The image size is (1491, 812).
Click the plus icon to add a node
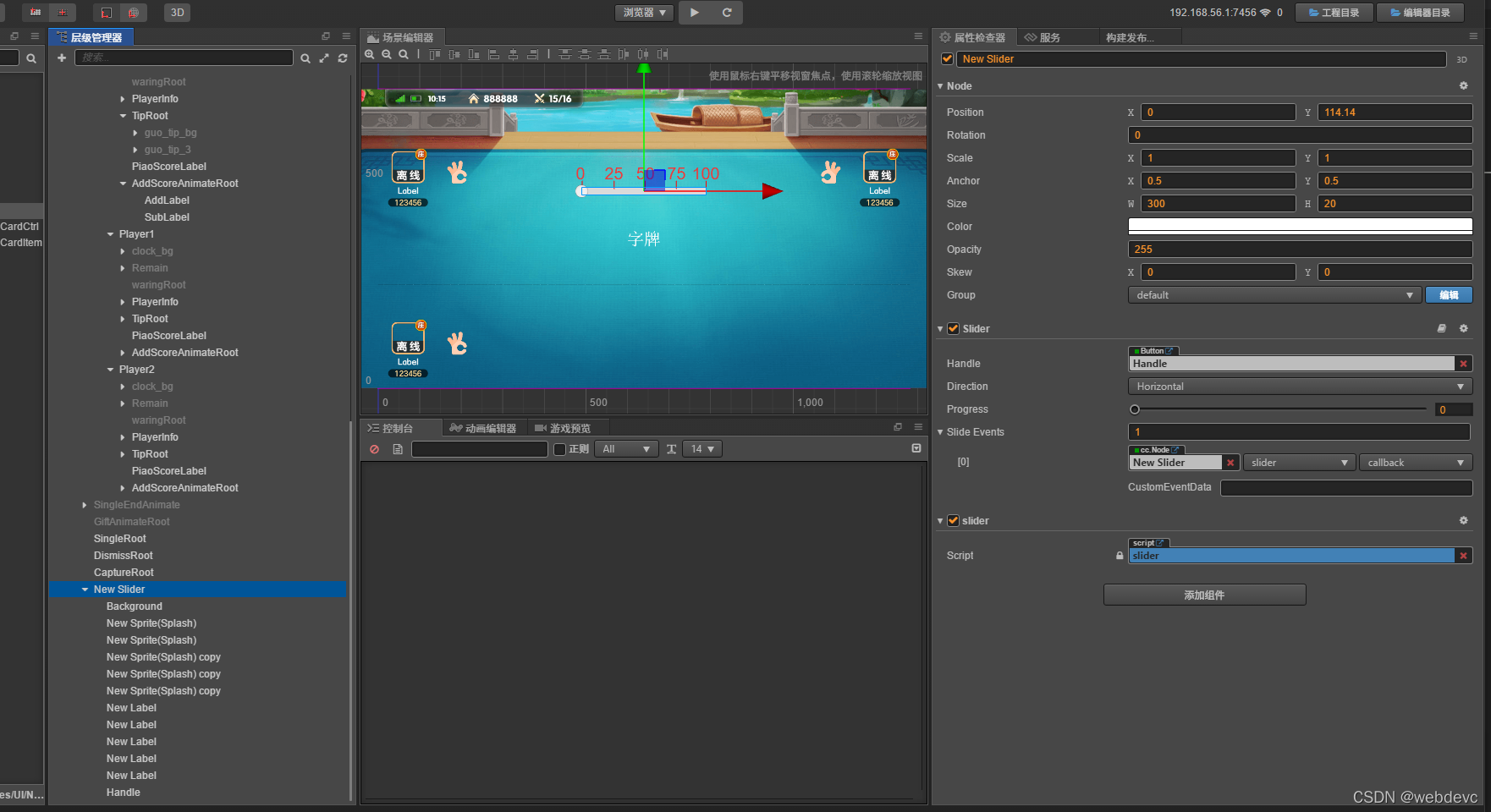[x=62, y=58]
